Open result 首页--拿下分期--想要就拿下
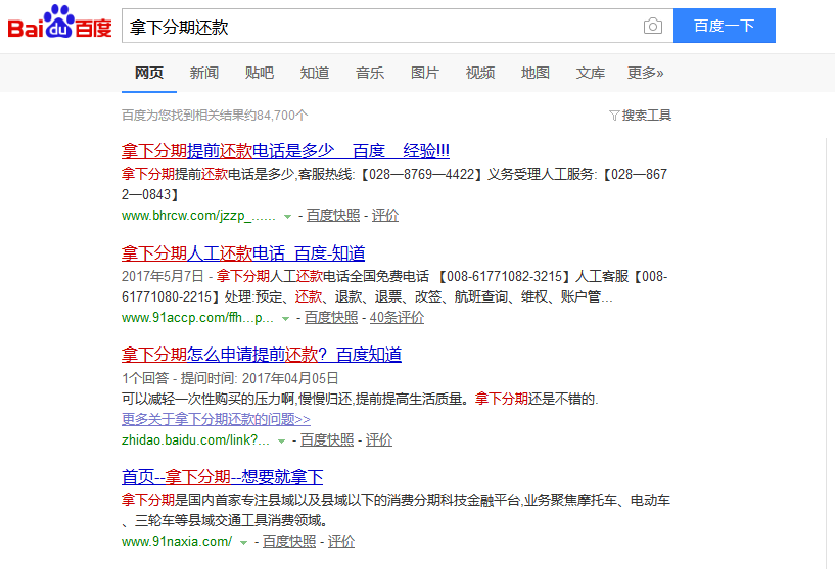Screen dimensions: 835x569 pyautogui.click(x=223, y=477)
